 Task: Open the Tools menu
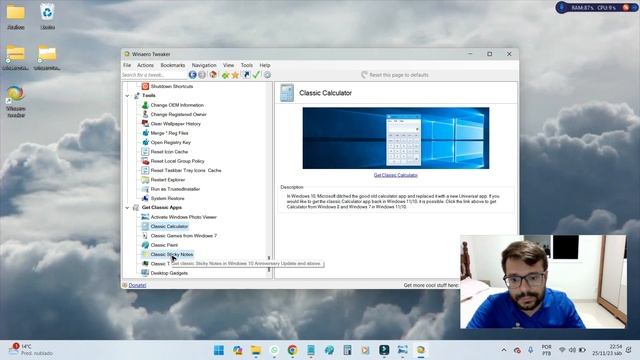coord(247,65)
